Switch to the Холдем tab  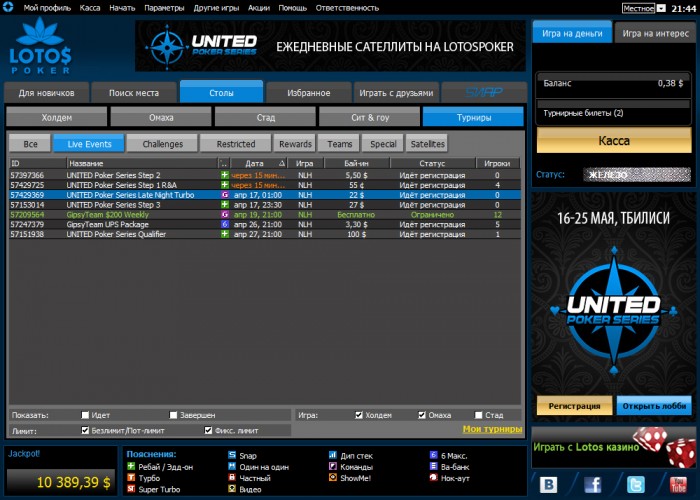(57, 117)
